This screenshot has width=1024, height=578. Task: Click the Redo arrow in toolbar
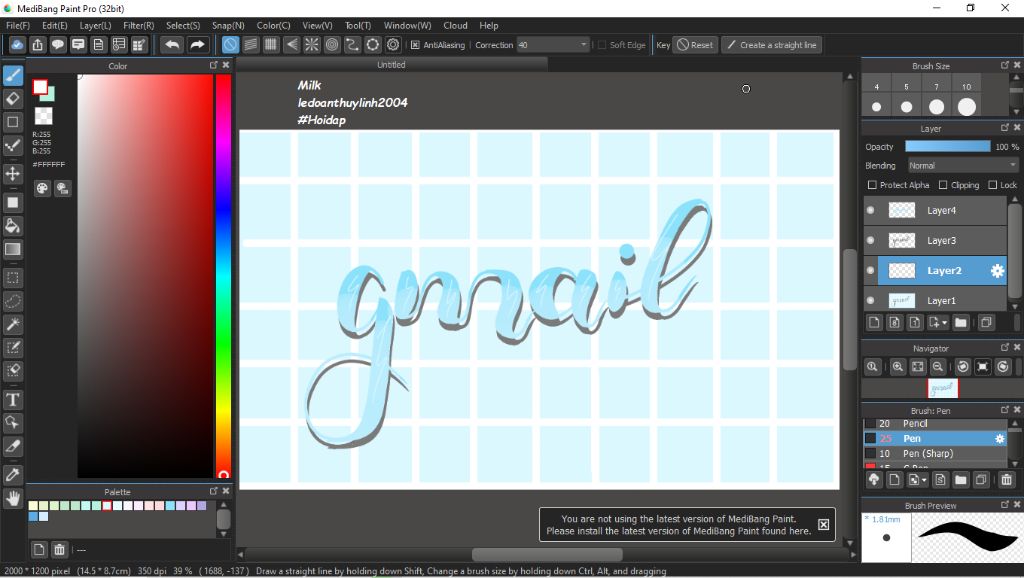(197, 45)
